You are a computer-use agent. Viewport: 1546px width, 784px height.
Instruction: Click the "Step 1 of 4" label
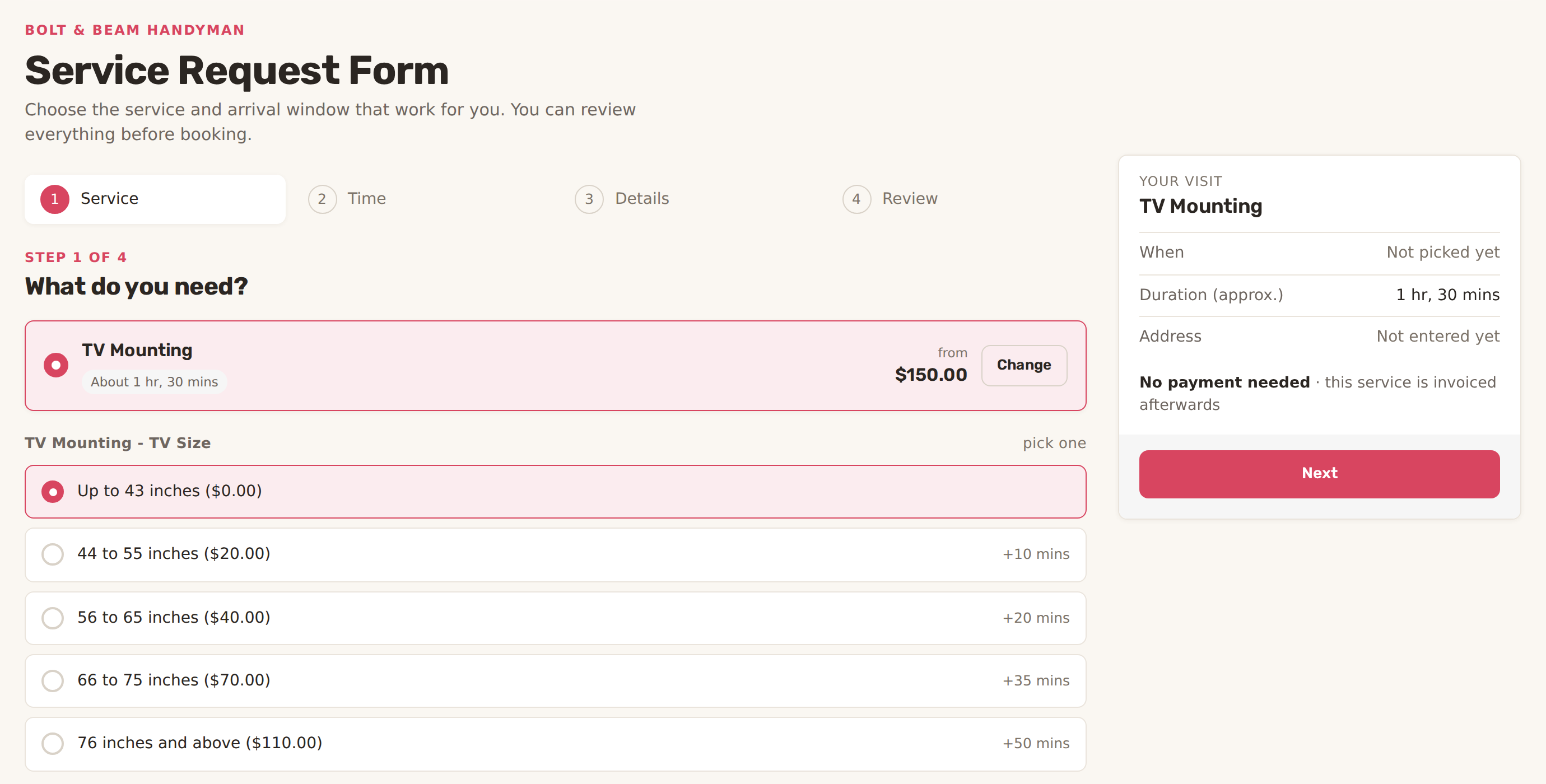click(x=76, y=258)
